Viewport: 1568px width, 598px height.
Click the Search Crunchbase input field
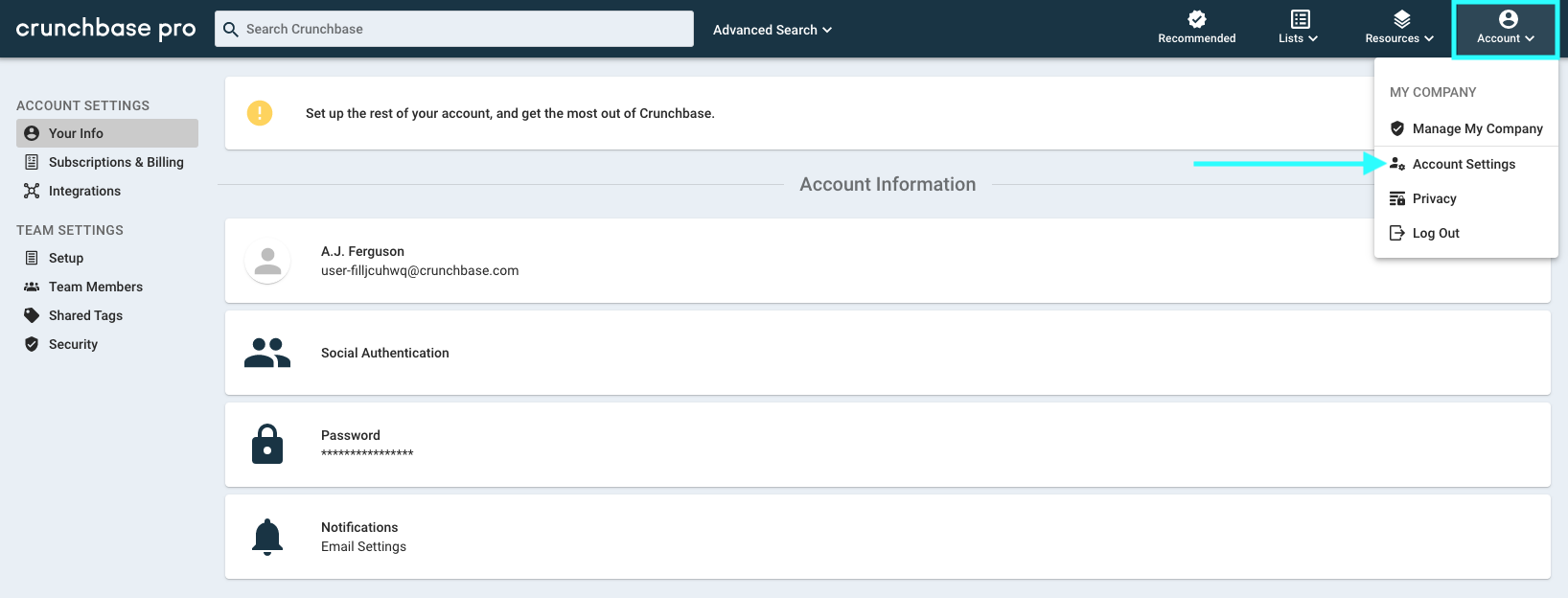[x=454, y=29]
